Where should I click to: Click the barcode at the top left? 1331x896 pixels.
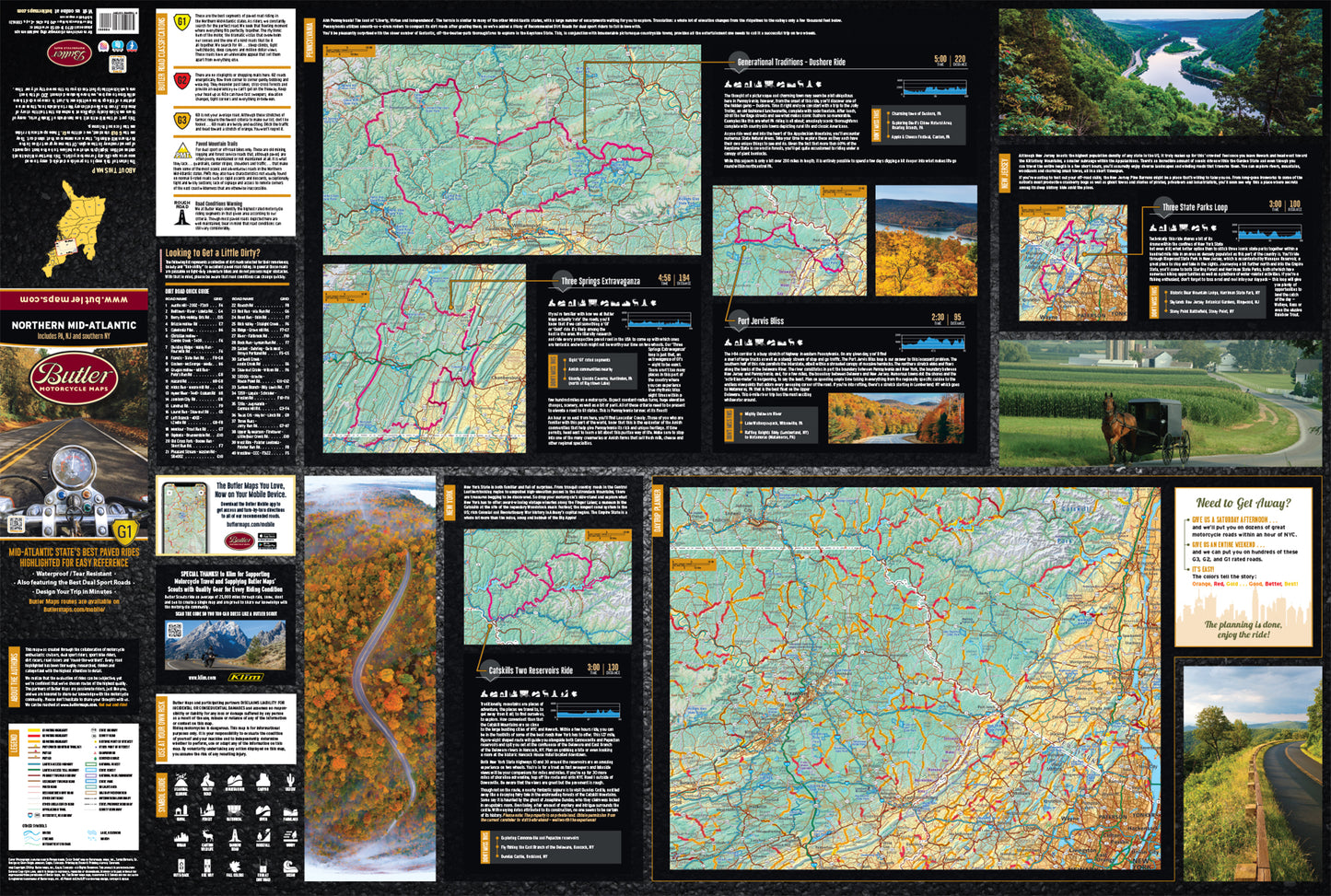(118, 20)
